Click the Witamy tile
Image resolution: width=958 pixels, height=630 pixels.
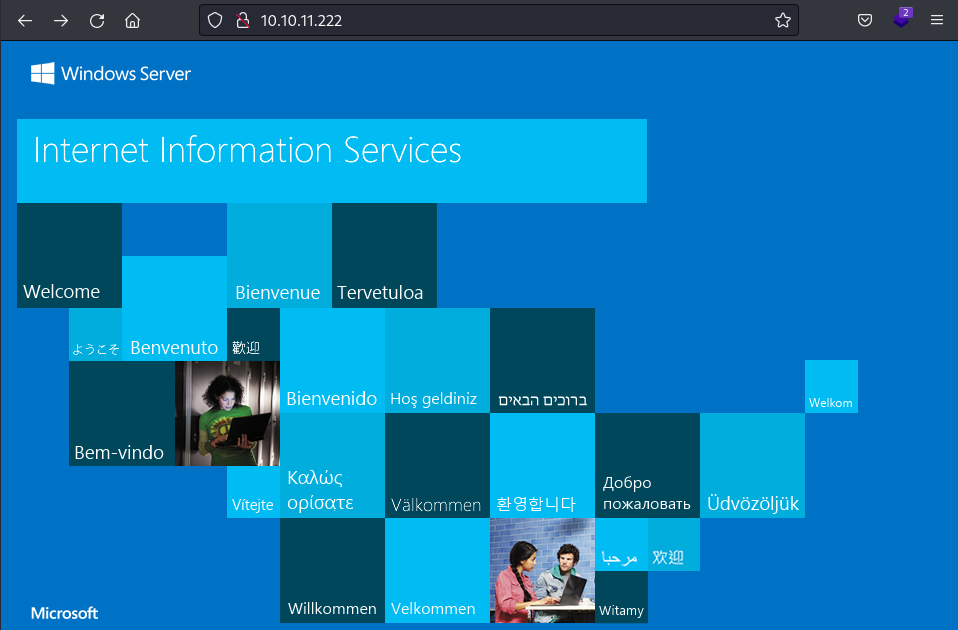pos(621,597)
